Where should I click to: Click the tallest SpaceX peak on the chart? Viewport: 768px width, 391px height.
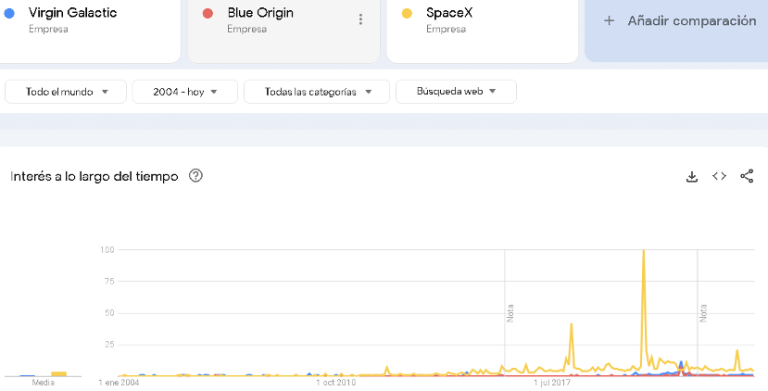tap(643, 251)
